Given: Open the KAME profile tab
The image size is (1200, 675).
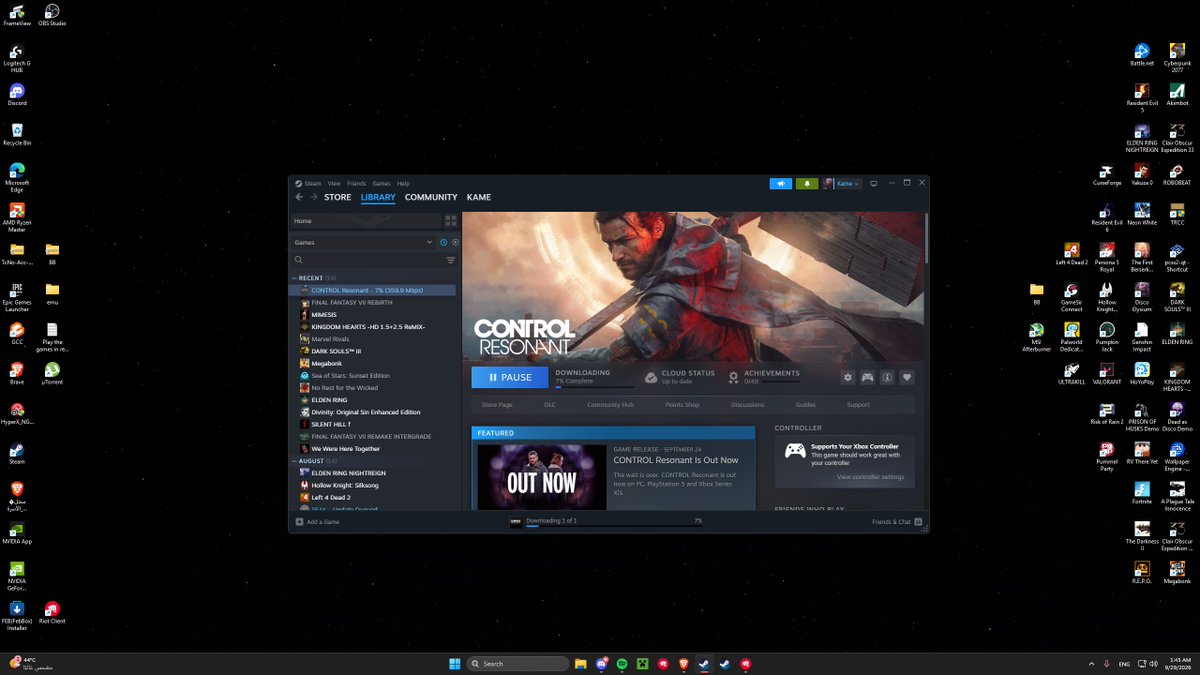Looking at the screenshot, I should tap(479, 197).
